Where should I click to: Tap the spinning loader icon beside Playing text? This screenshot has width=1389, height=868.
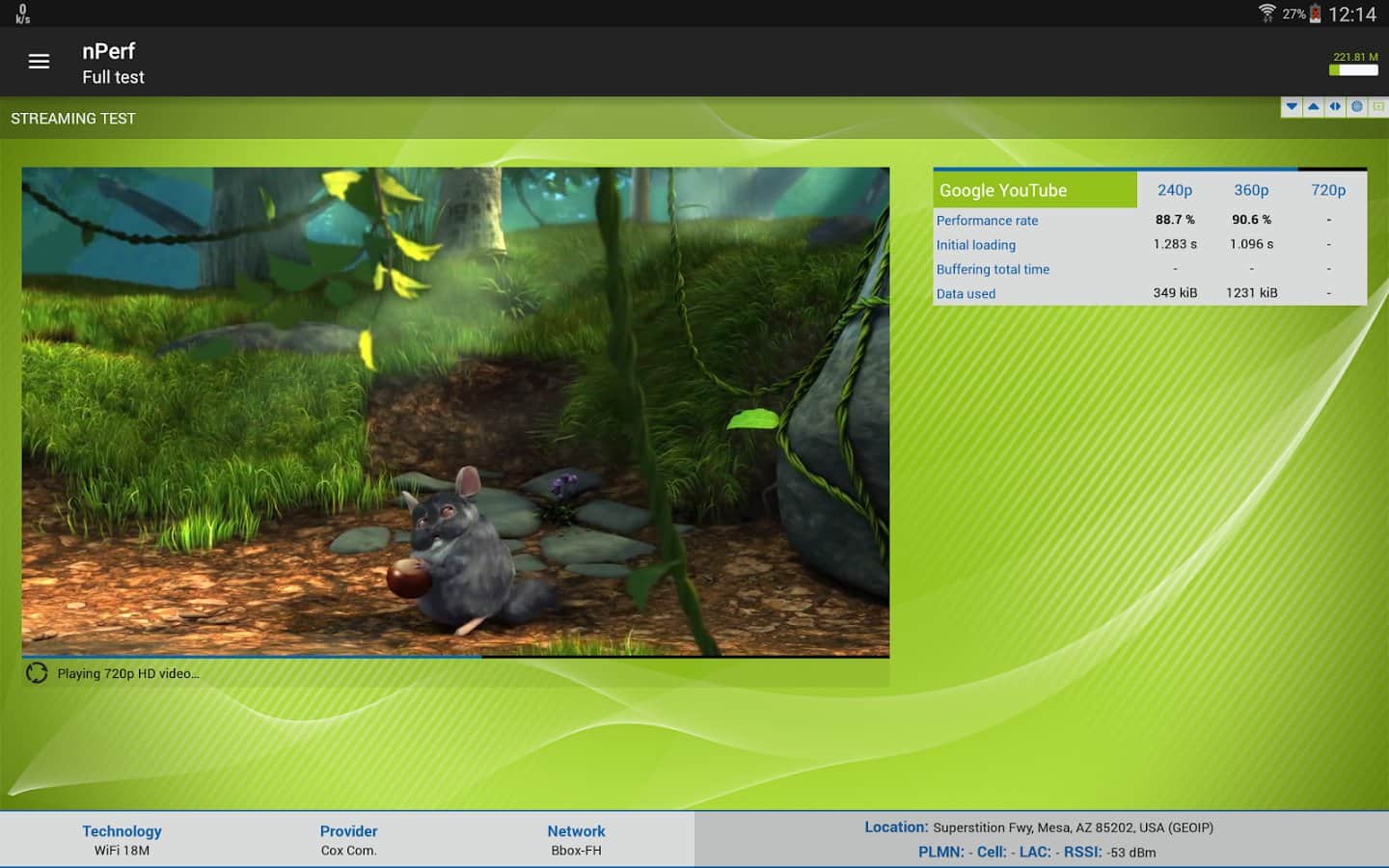tap(37, 673)
